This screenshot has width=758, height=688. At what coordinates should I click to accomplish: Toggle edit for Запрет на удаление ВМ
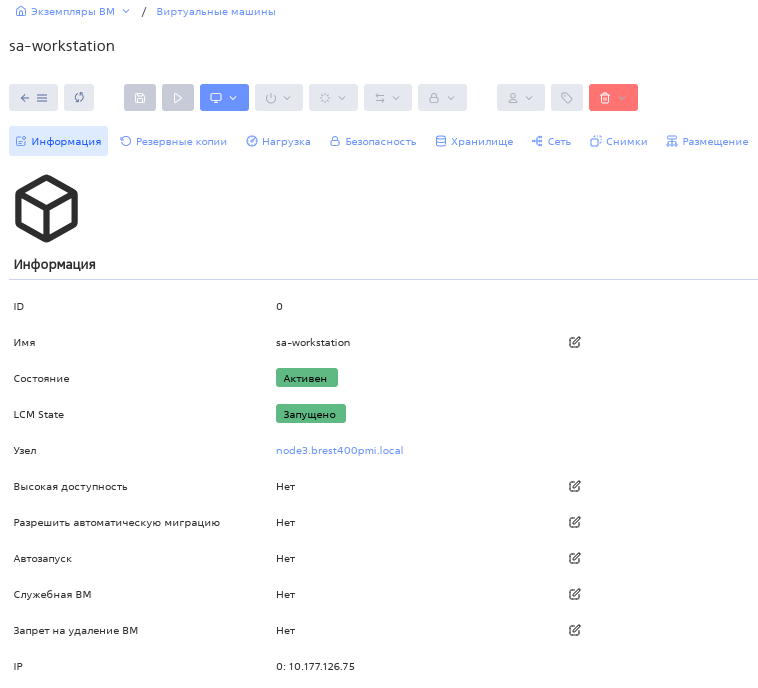(x=575, y=630)
